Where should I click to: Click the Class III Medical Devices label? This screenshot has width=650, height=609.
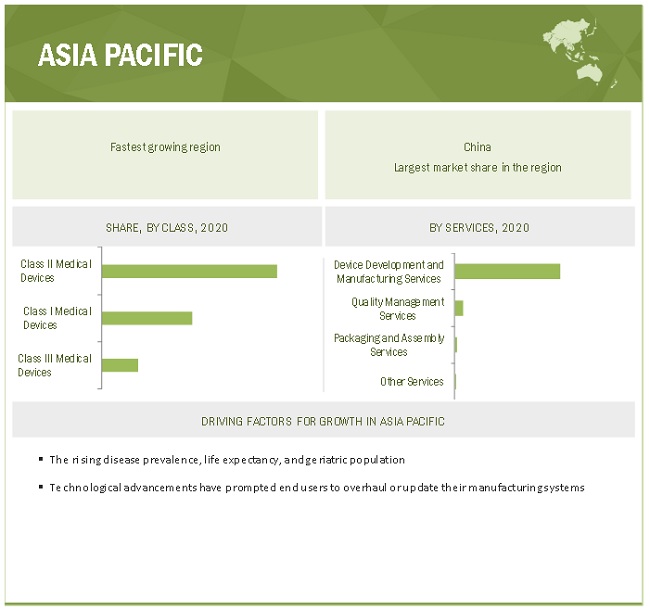tap(55, 365)
